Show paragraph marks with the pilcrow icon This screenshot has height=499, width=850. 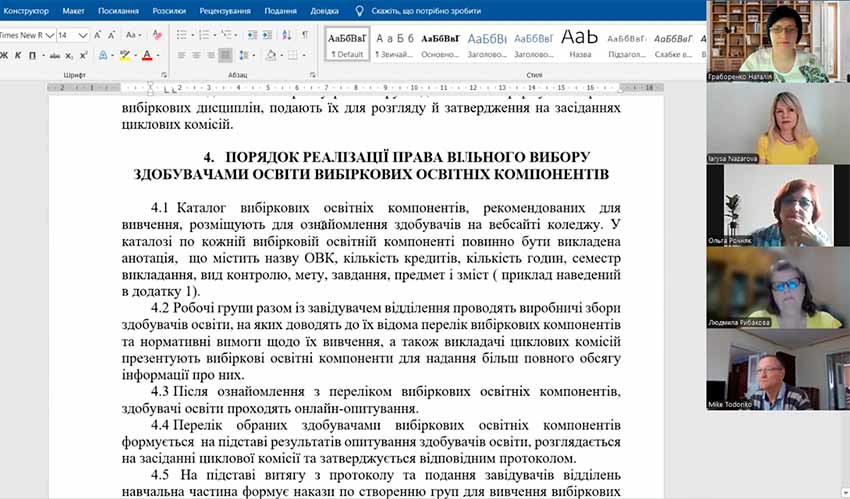point(304,35)
